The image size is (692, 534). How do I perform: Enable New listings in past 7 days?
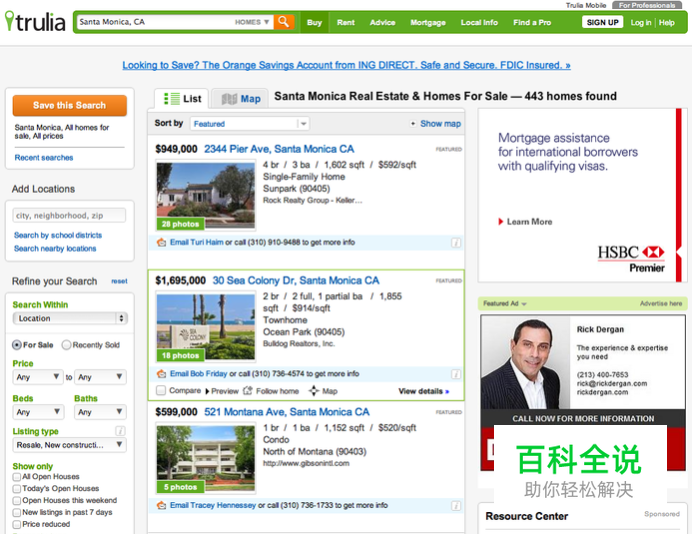pyautogui.click(x=17, y=512)
